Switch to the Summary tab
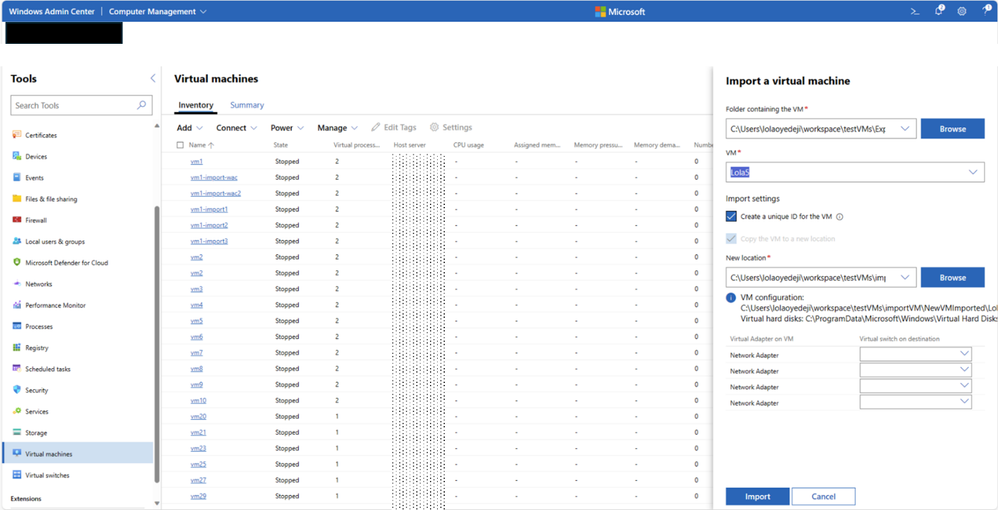The width and height of the screenshot is (998, 510). 247,105
